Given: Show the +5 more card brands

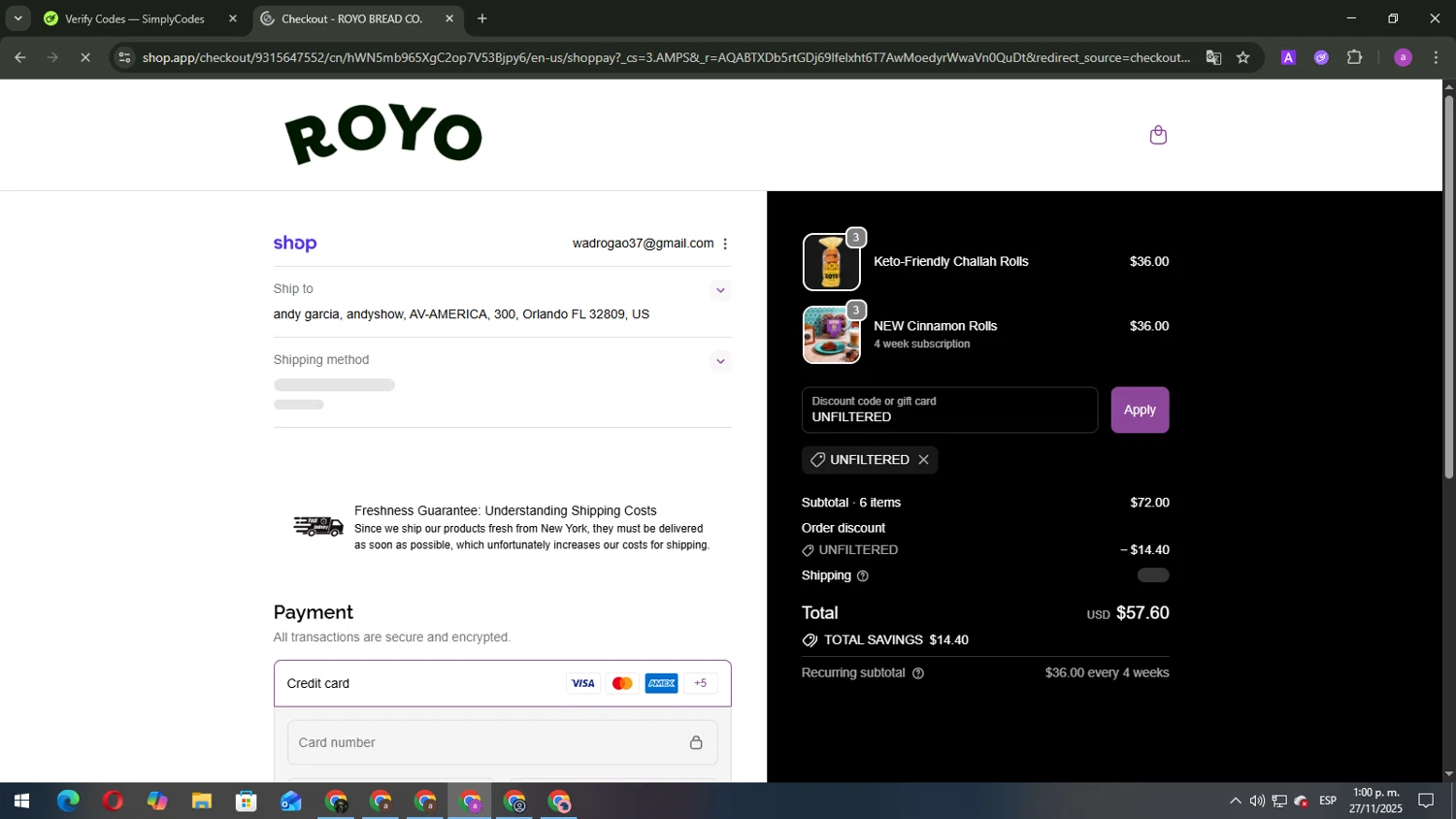Looking at the screenshot, I should coord(700,683).
